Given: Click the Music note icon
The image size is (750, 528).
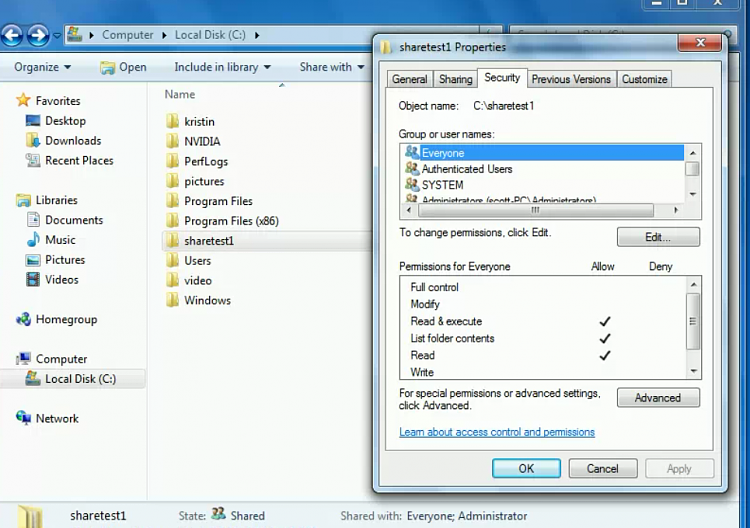Looking at the screenshot, I should click(33, 239).
